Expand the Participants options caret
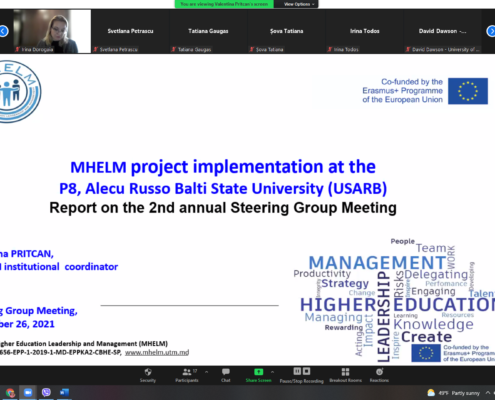Screen dimensions: 495x400 [x=206, y=372]
